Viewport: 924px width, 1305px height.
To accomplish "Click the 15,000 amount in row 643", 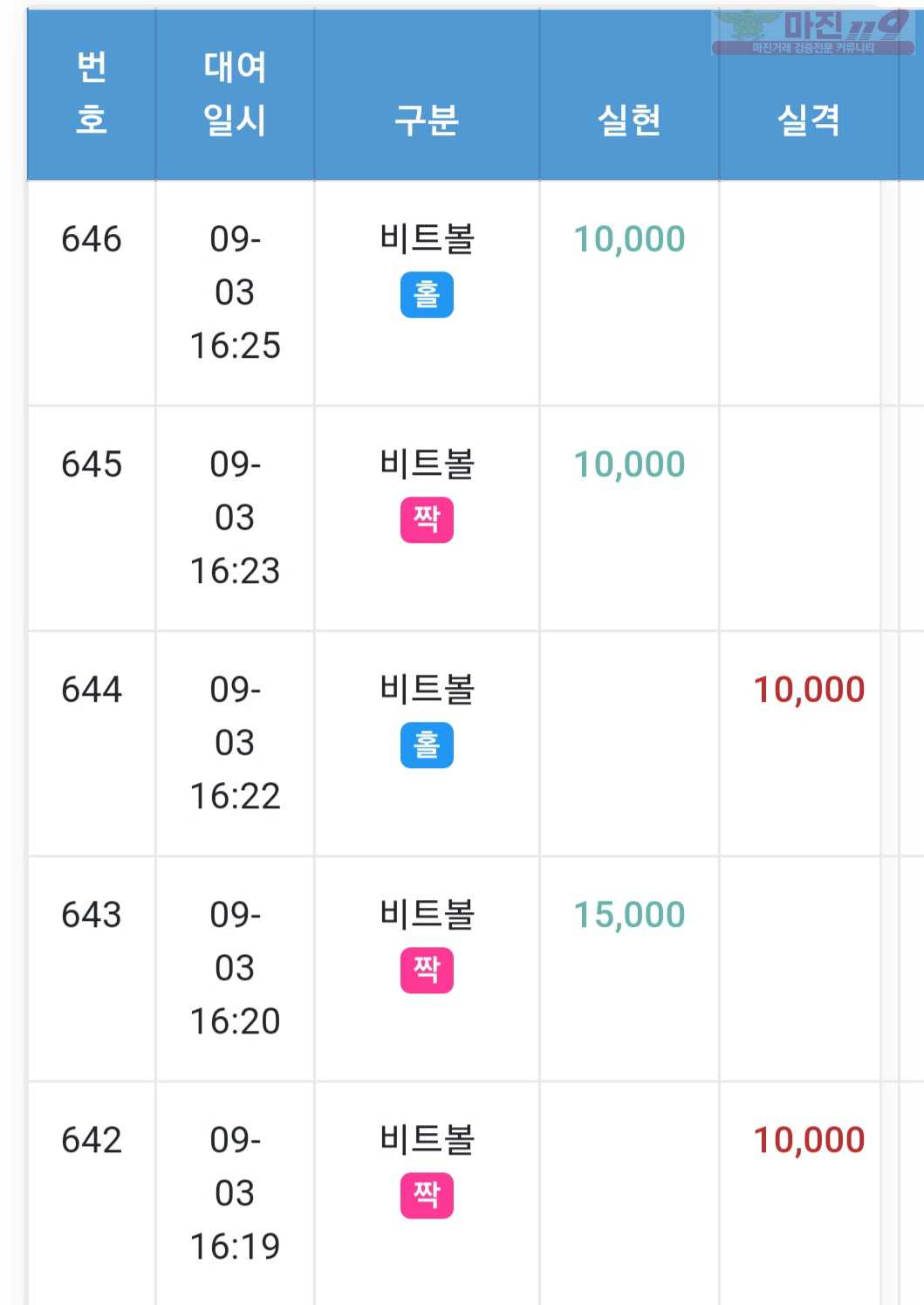I will [x=629, y=915].
